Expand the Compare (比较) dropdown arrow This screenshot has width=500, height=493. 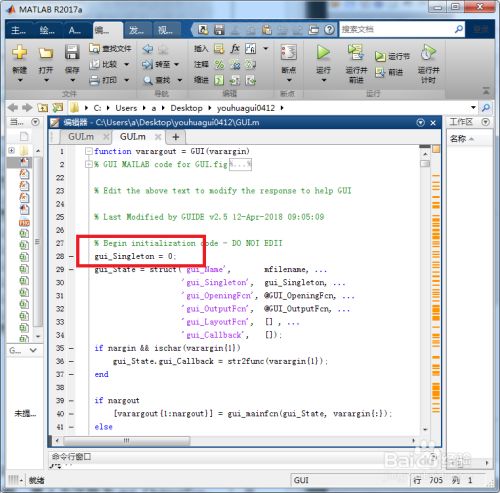[x=126, y=64]
